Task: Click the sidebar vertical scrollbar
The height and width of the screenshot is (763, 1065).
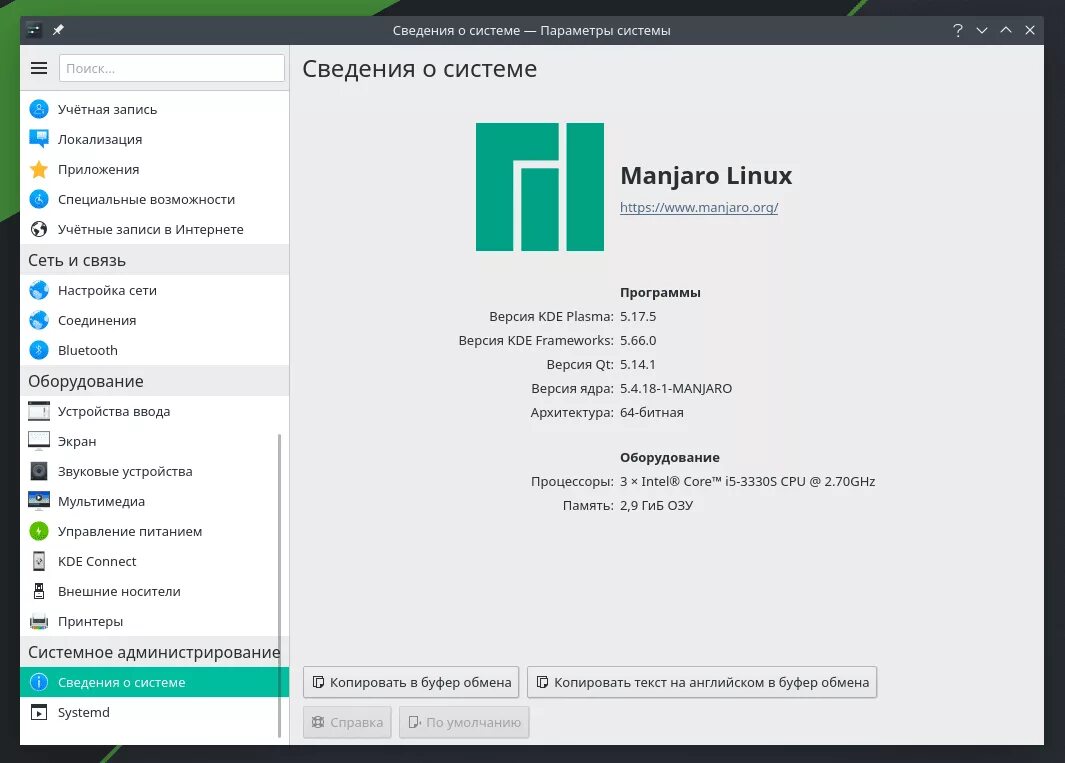Action: click(279, 584)
